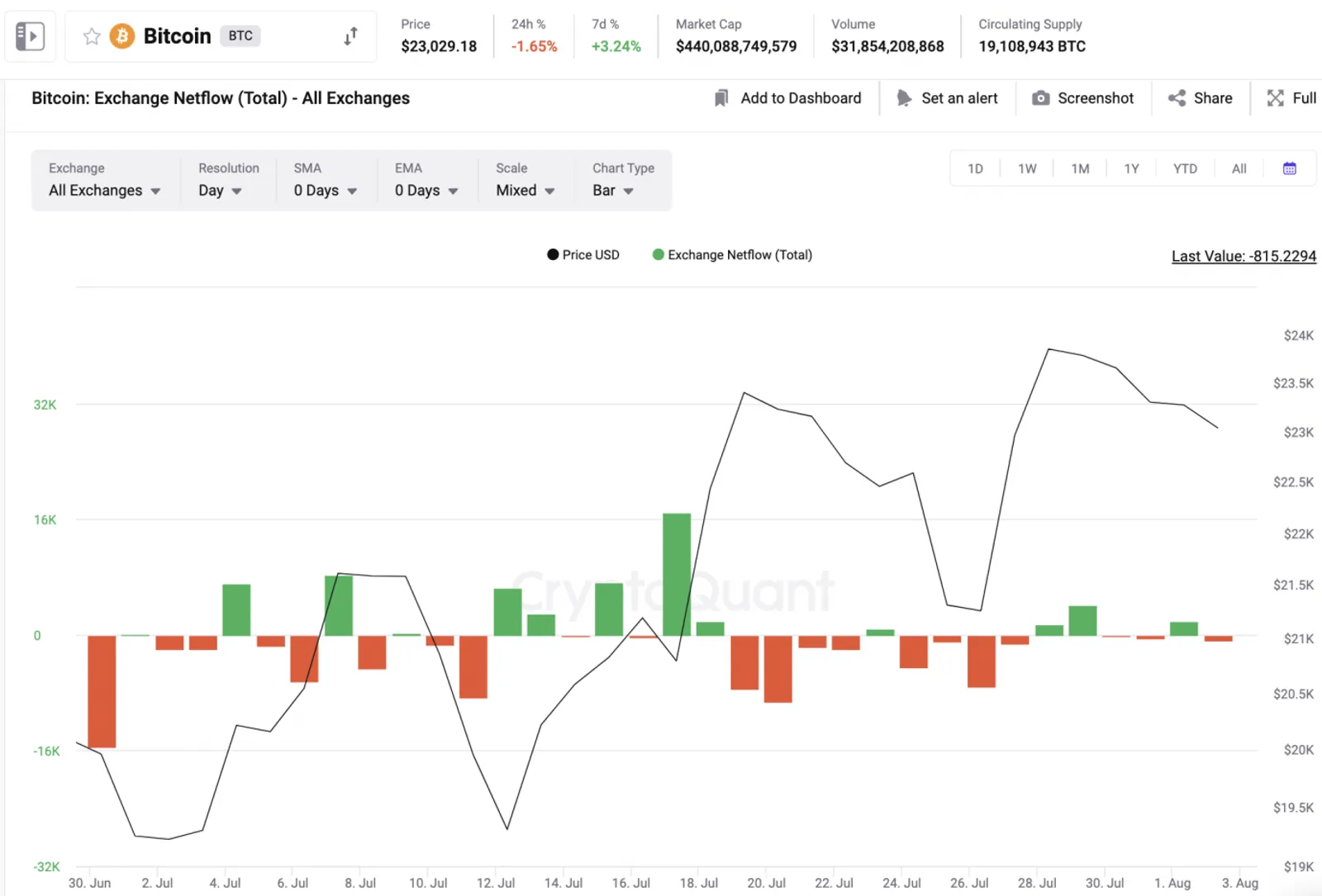Toggle the sidebar panel icon
The width and height of the screenshot is (1322, 896).
[x=30, y=36]
